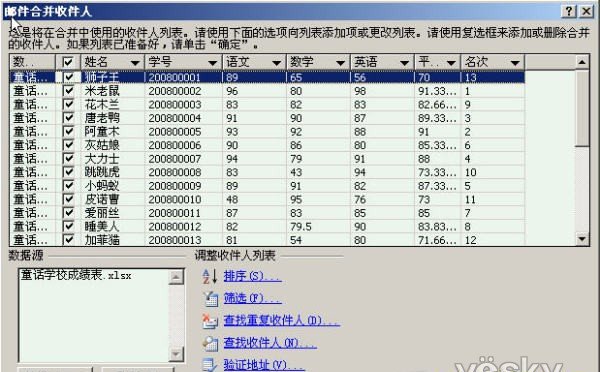Uncheck the checkbox for 小蚂蚁
Image resolution: width=600 pixels, height=372 pixels.
68,186
